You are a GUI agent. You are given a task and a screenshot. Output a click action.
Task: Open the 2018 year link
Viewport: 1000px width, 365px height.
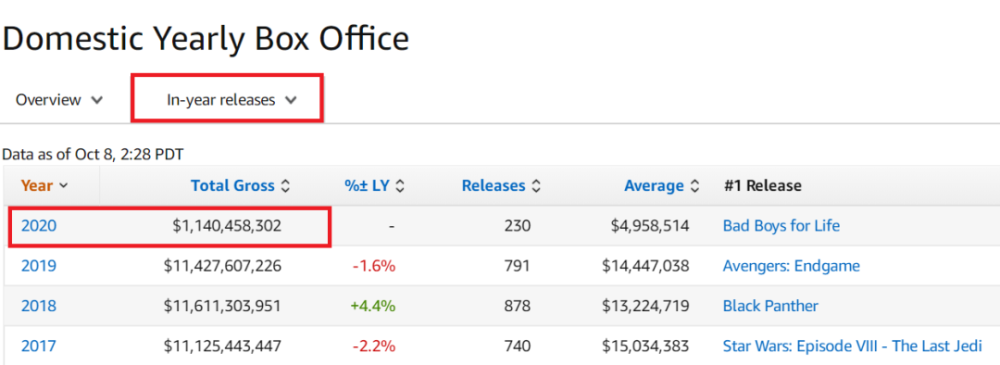39,306
